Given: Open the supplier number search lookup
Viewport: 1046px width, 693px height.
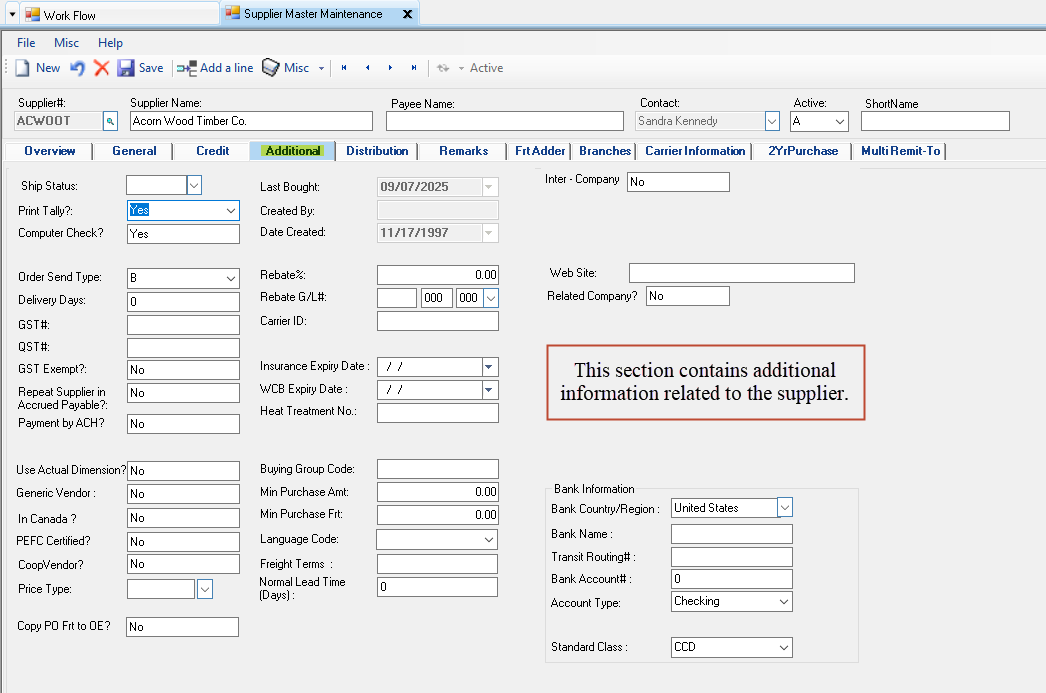Looking at the screenshot, I should tap(110, 121).
